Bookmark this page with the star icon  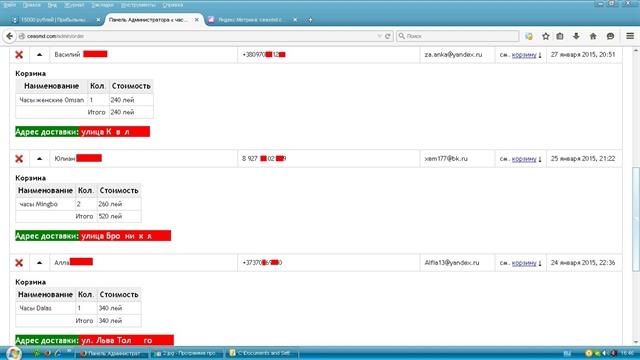click(x=545, y=36)
